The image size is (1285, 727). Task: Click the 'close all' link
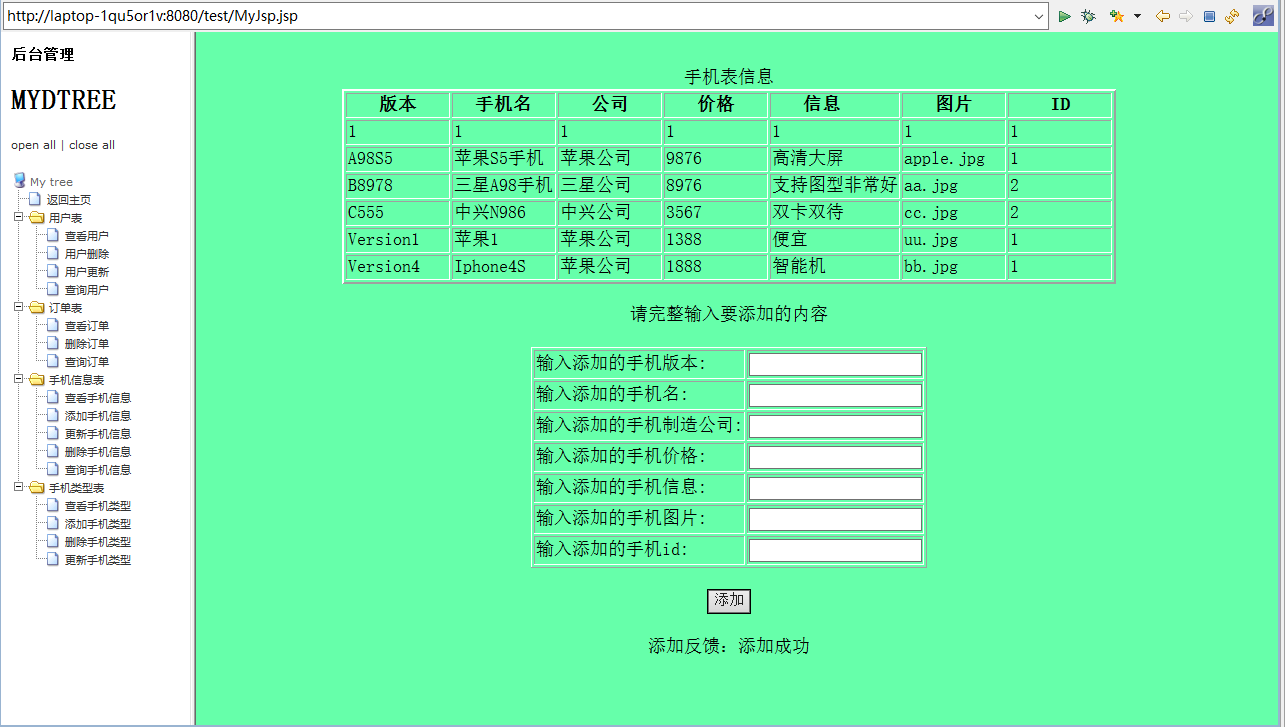pos(92,145)
